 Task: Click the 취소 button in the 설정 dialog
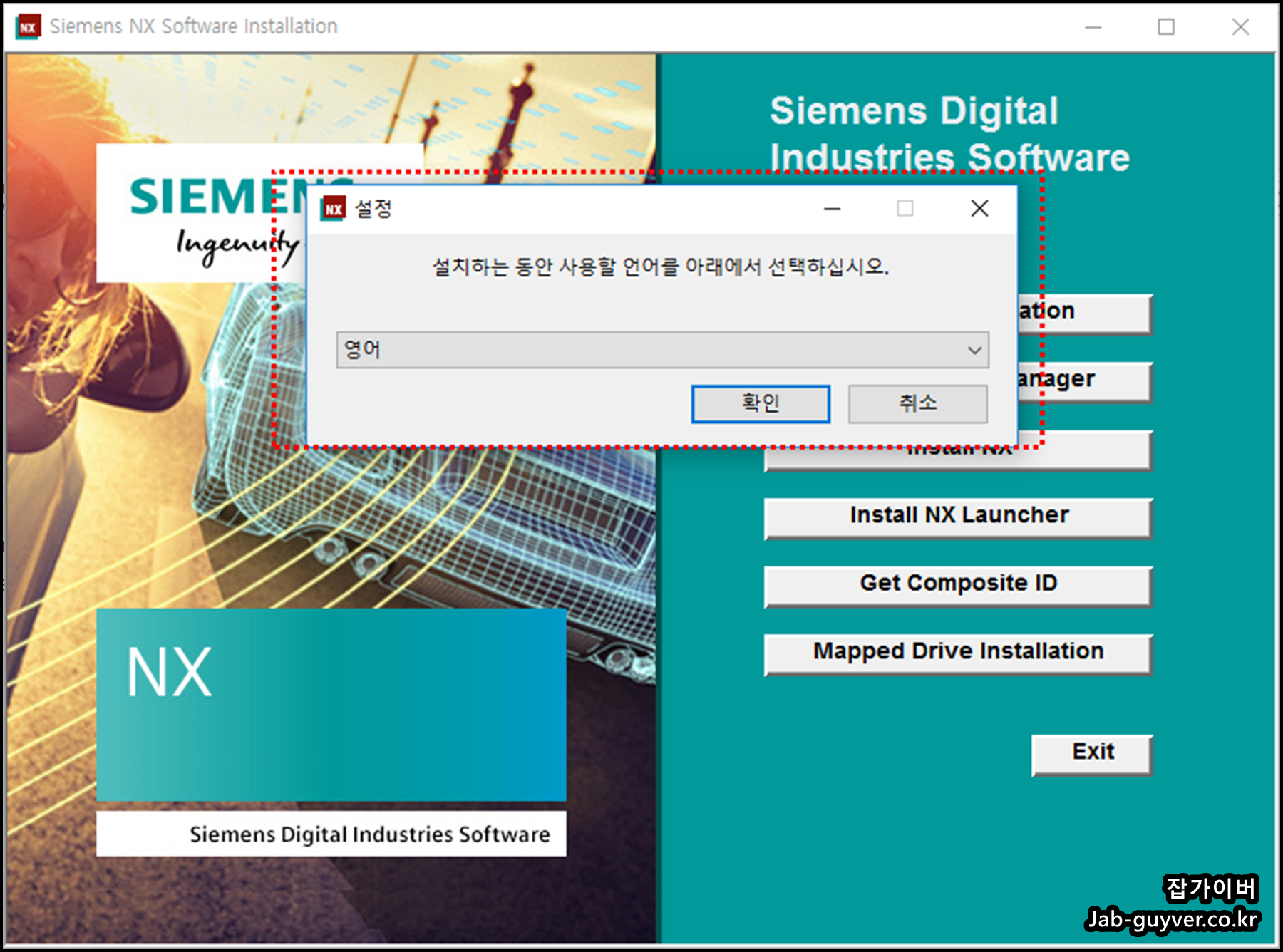click(918, 404)
